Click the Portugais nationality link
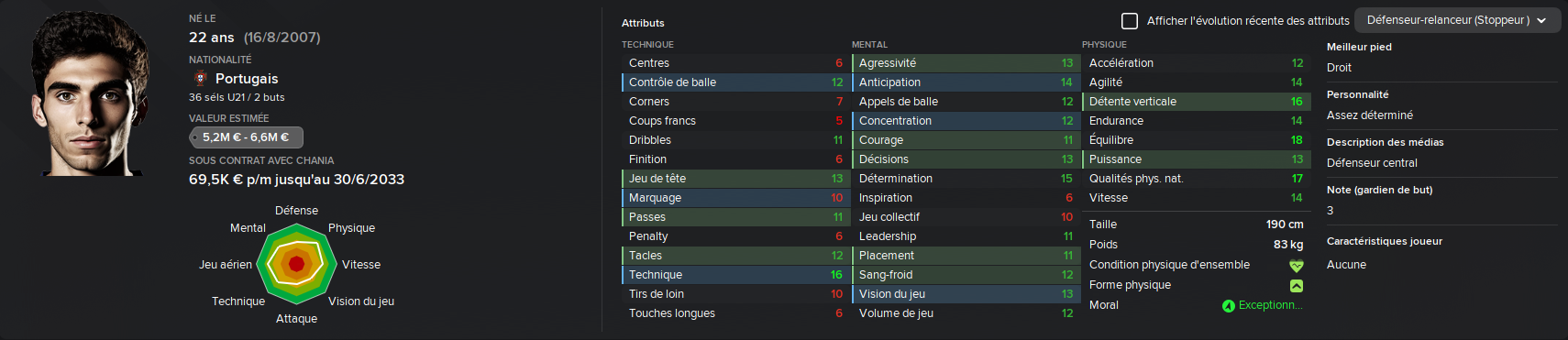Image resolution: width=1568 pixels, height=340 pixels. coord(247,79)
